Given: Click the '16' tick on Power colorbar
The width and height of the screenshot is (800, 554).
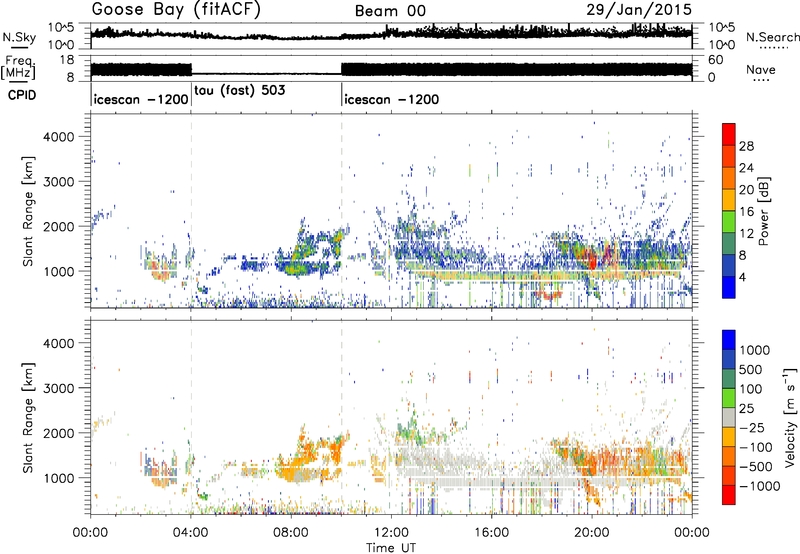Looking at the screenshot, I should (746, 212).
